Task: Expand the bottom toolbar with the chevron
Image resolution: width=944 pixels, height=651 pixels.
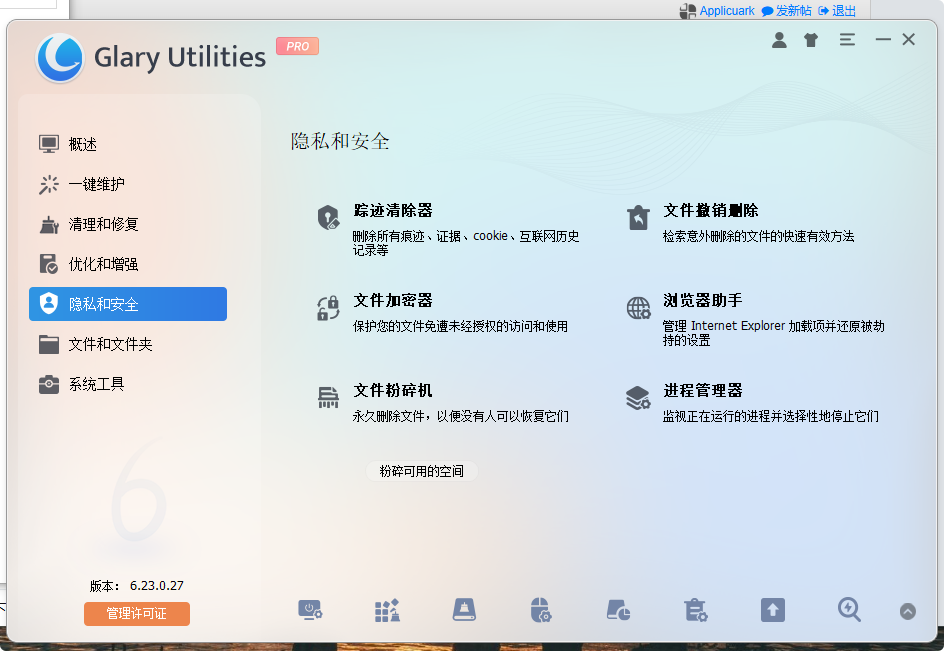Action: 908,611
